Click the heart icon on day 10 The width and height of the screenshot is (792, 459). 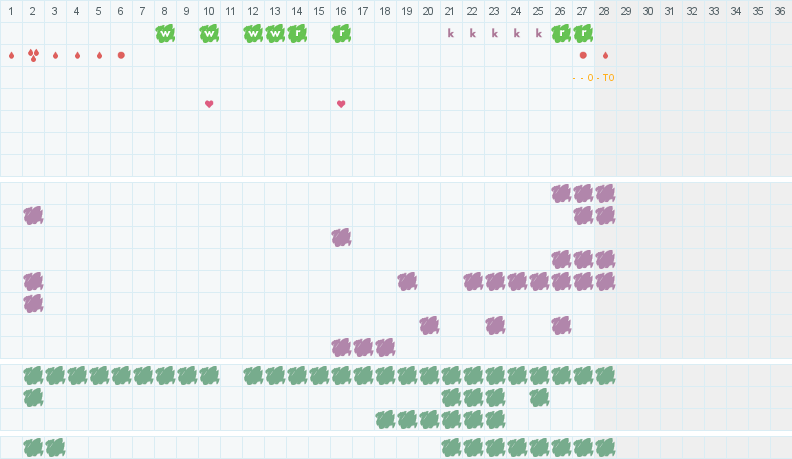(209, 104)
